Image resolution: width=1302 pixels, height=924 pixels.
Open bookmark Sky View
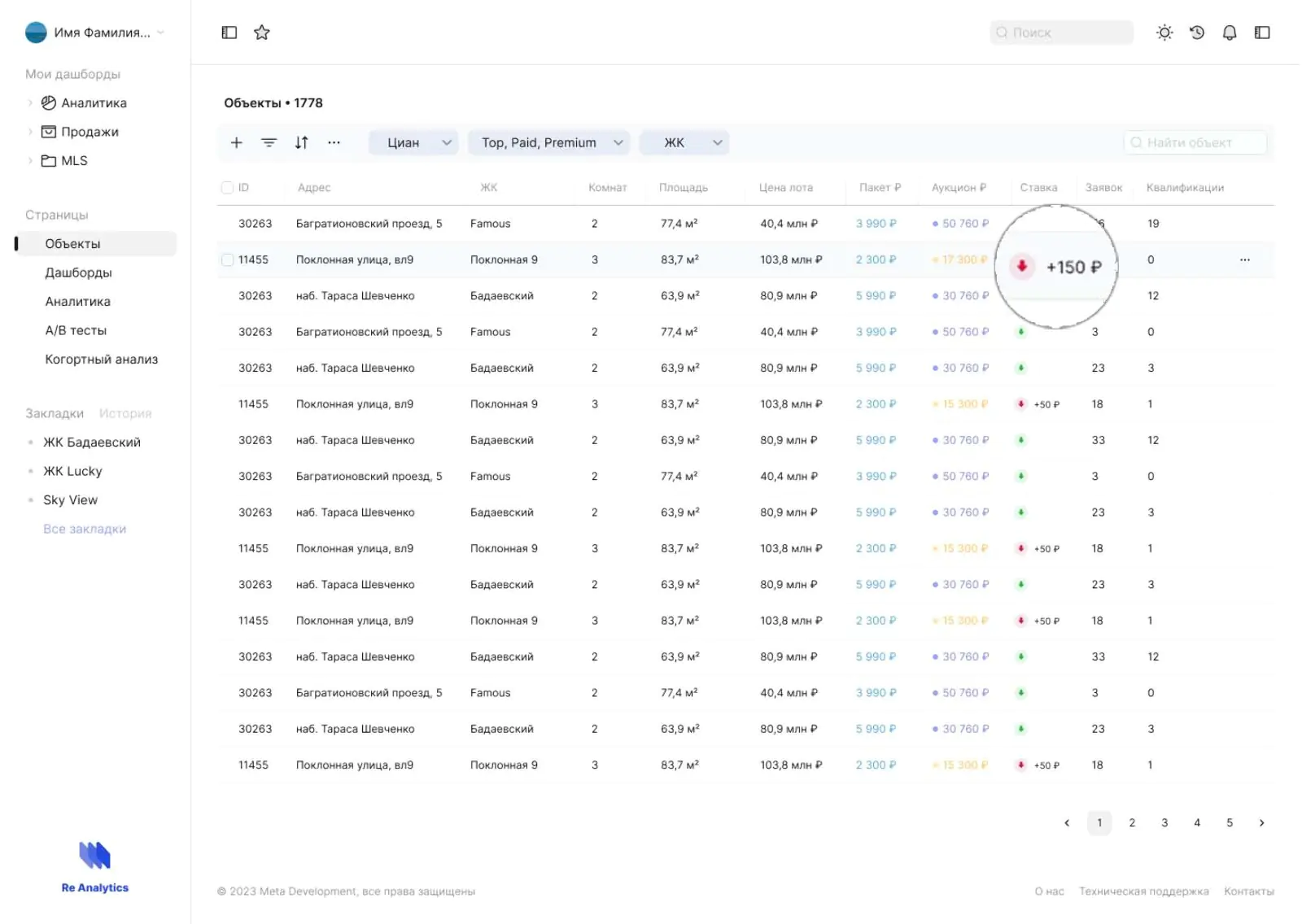[70, 500]
